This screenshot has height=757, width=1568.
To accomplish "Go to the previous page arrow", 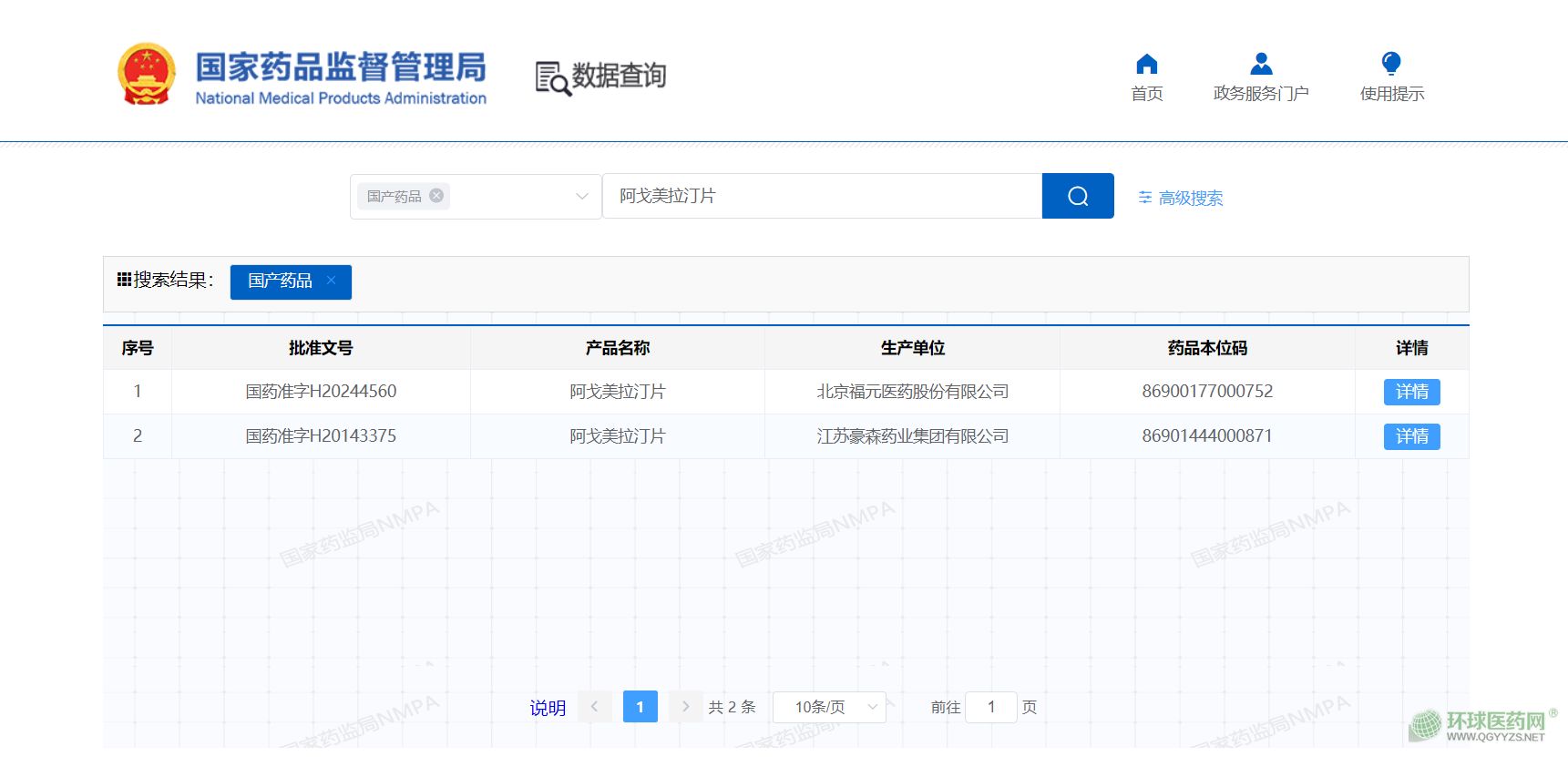I will click(x=594, y=707).
